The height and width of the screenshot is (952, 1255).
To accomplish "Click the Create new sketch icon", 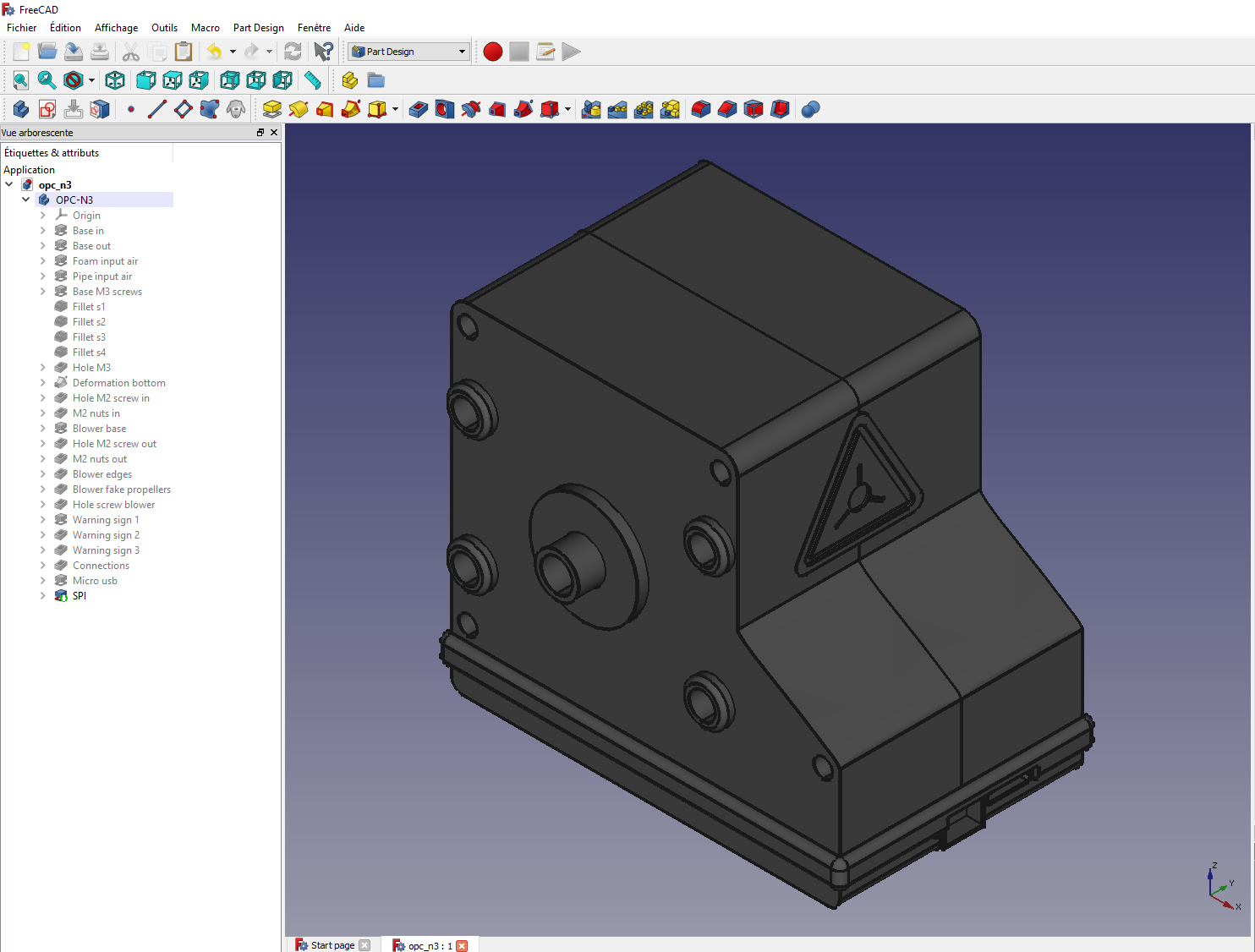I will (x=47, y=109).
